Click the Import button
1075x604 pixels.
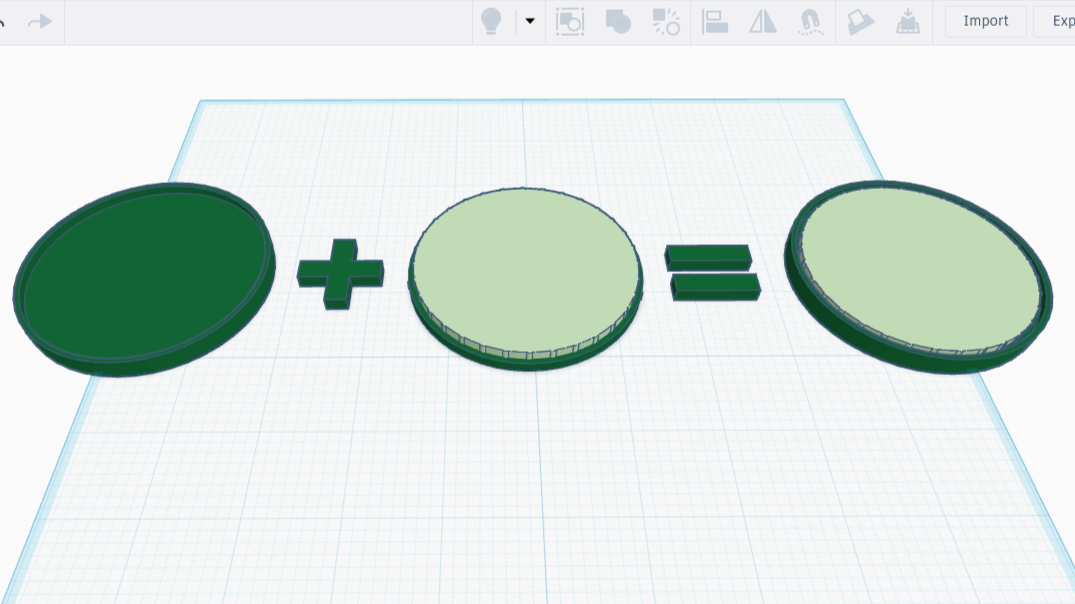pos(985,21)
